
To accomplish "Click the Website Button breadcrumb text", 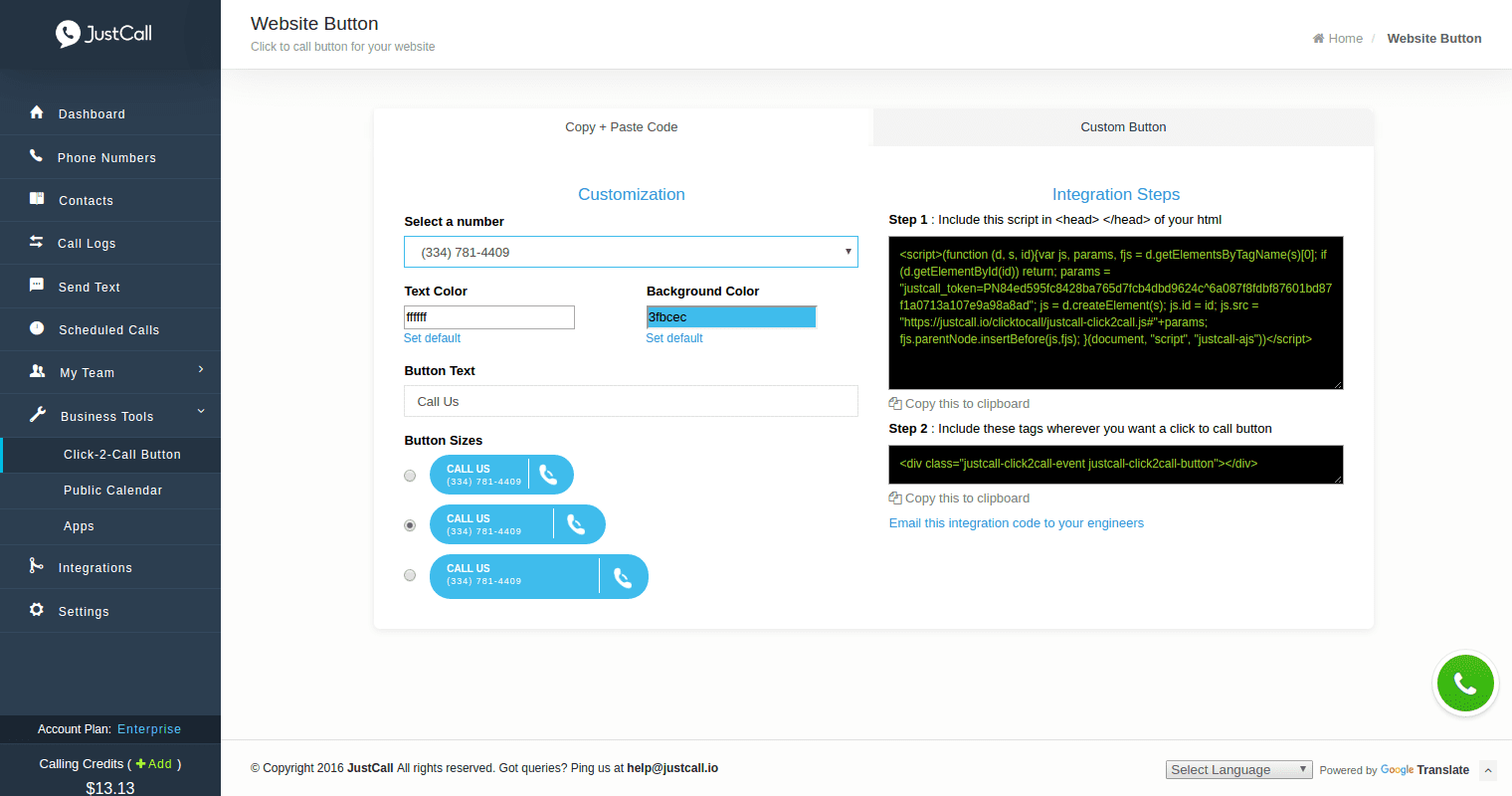I will (x=1434, y=39).
